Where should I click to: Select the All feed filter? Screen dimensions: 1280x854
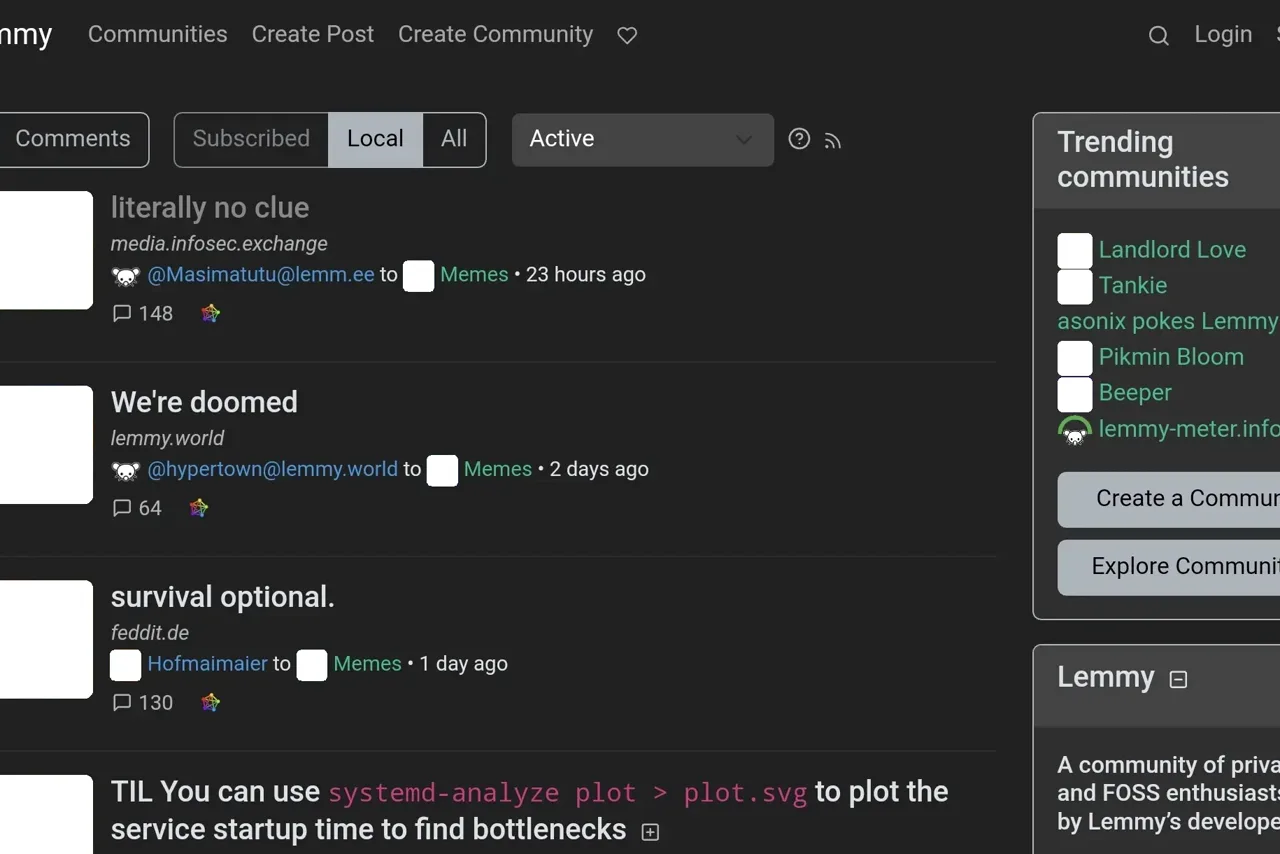pyautogui.click(x=454, y=139)
